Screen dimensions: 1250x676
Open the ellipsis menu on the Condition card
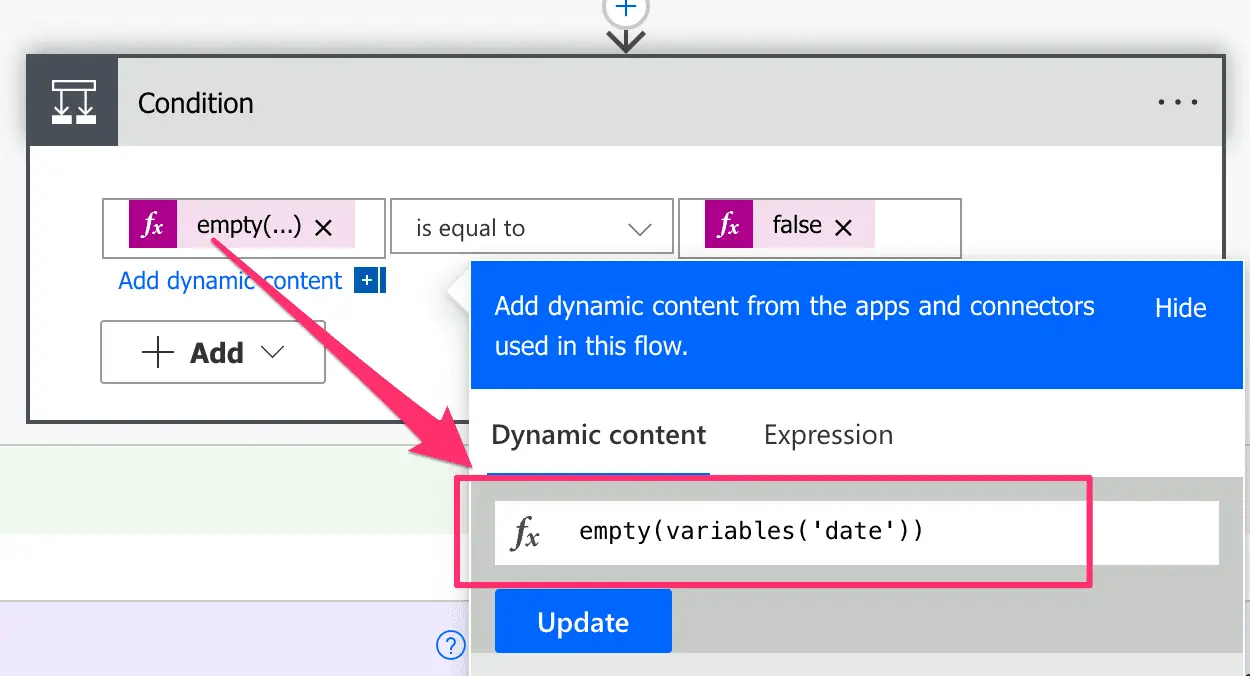(x=1178, y=101)
